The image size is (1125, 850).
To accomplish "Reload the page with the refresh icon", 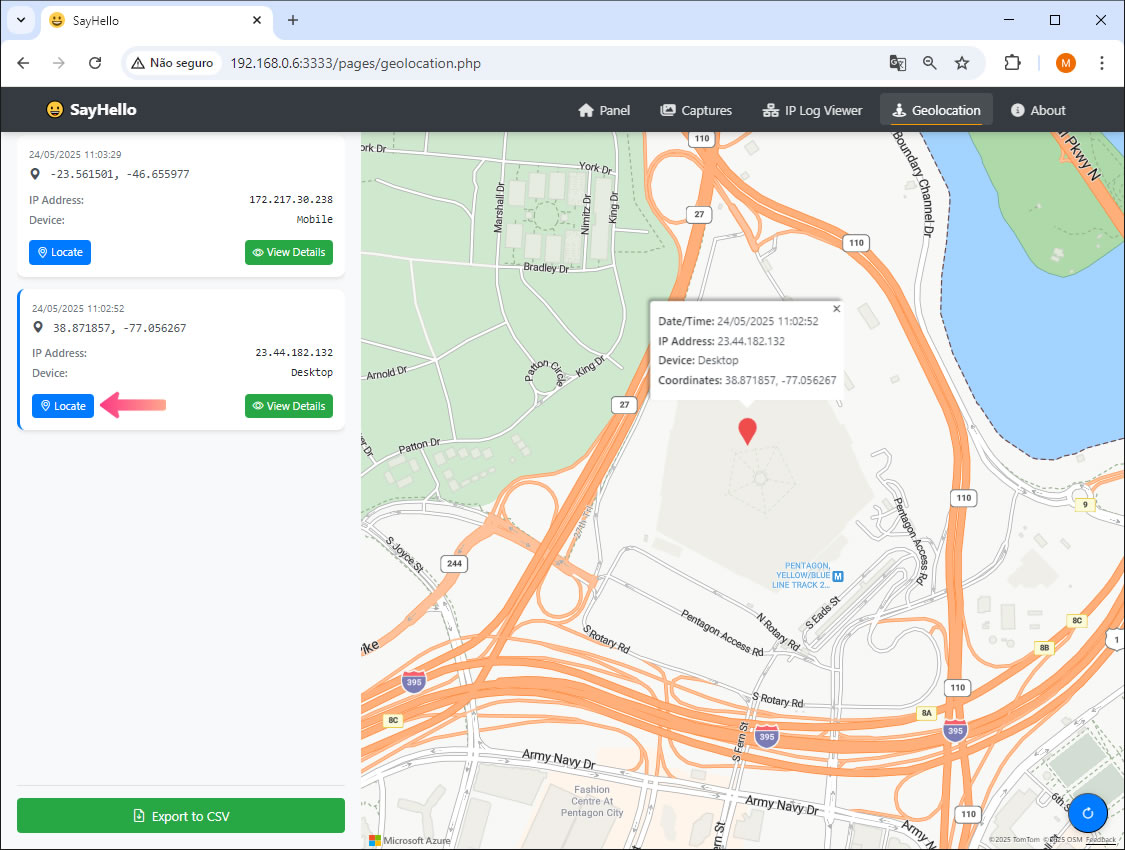I will click(x=95, y=63).
